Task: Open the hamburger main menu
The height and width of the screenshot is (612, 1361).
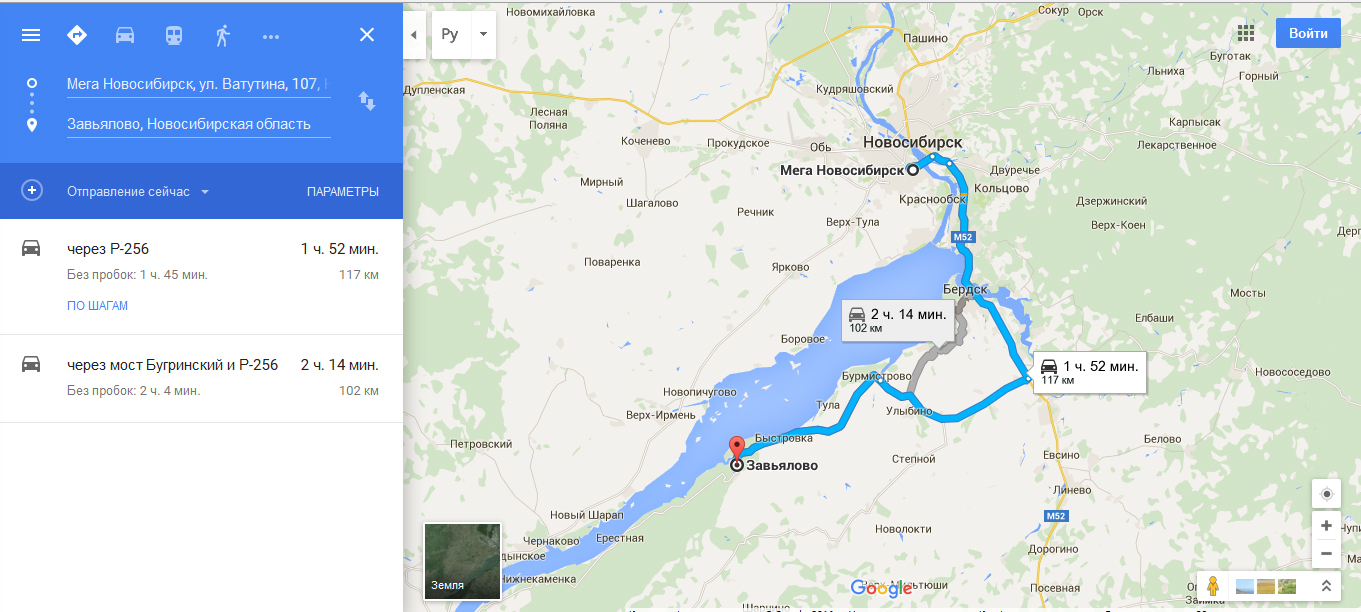Action: [x=31, y=35]
